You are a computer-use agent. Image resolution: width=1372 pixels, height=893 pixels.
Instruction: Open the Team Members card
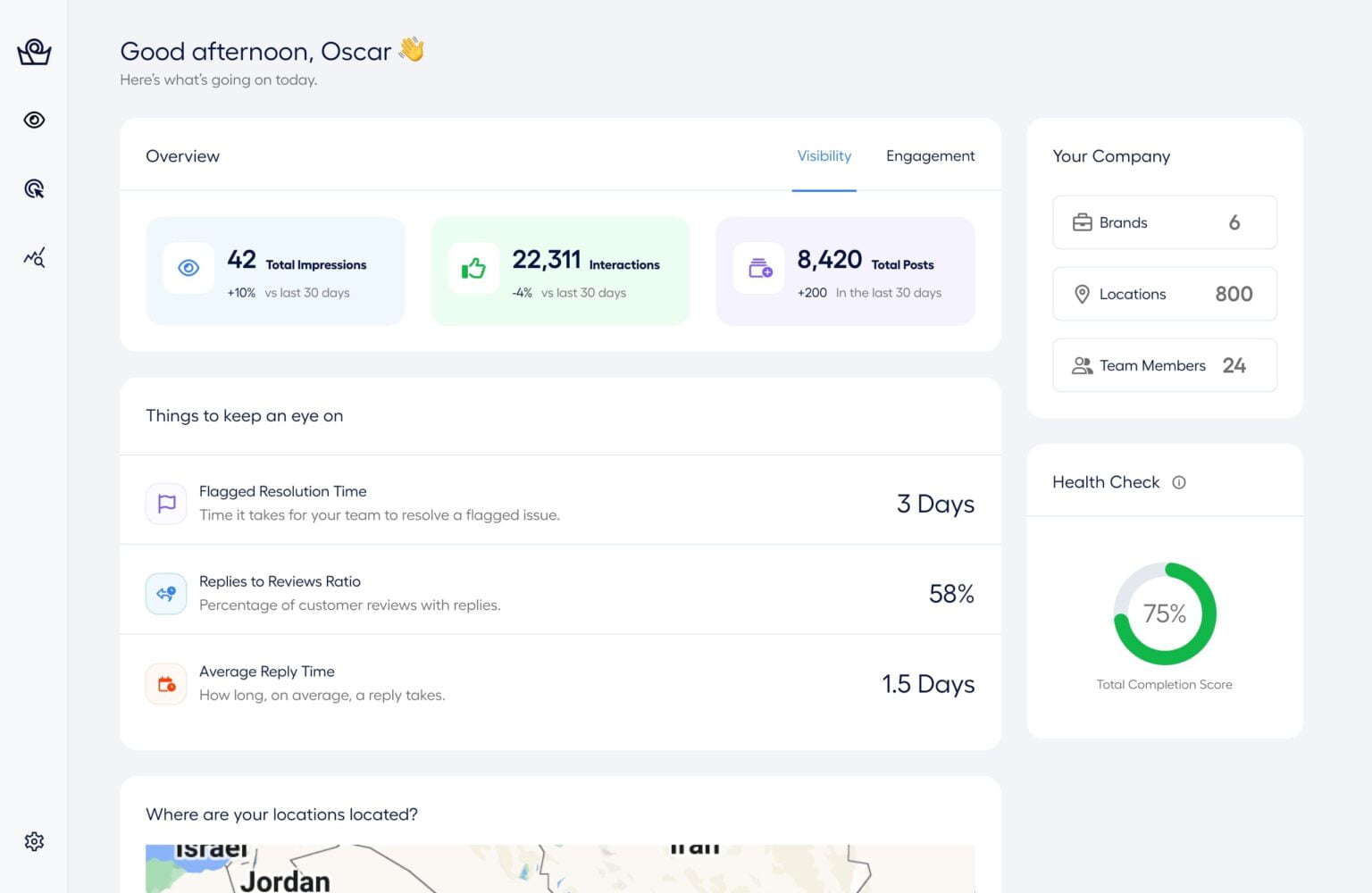pyautogui.click(x=1164, y=365)
